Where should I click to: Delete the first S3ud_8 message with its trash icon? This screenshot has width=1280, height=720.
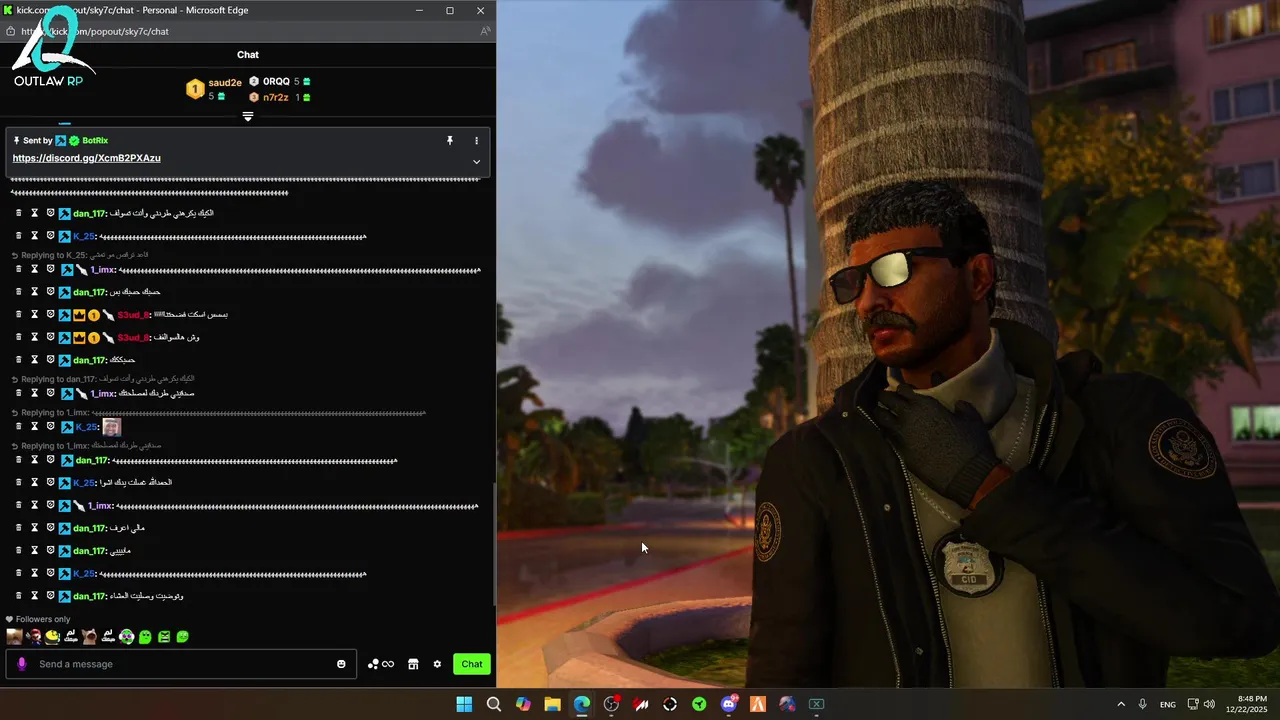click(18, 314)
